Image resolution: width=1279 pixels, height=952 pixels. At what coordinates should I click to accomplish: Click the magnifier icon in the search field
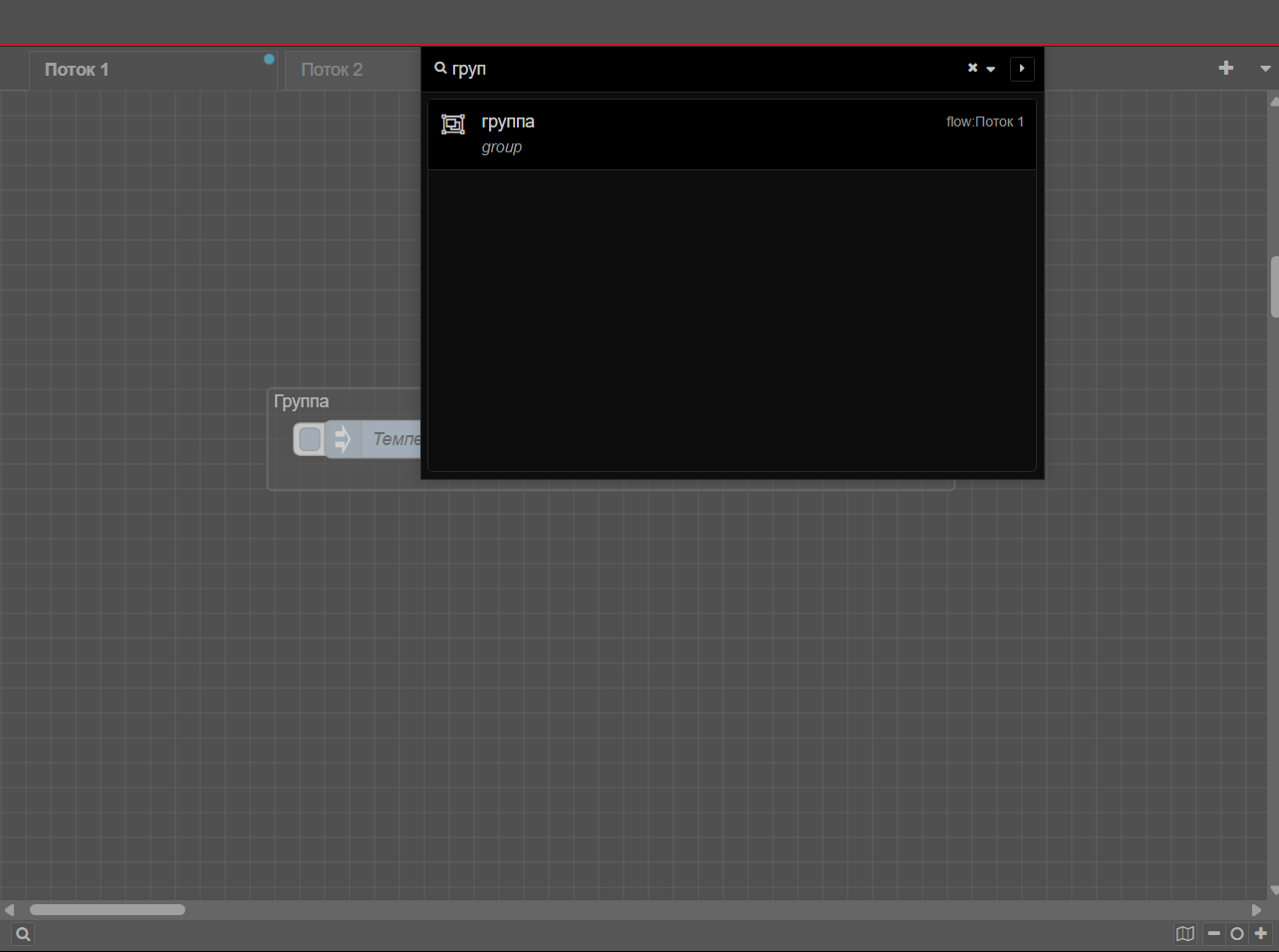click(440, 69)
